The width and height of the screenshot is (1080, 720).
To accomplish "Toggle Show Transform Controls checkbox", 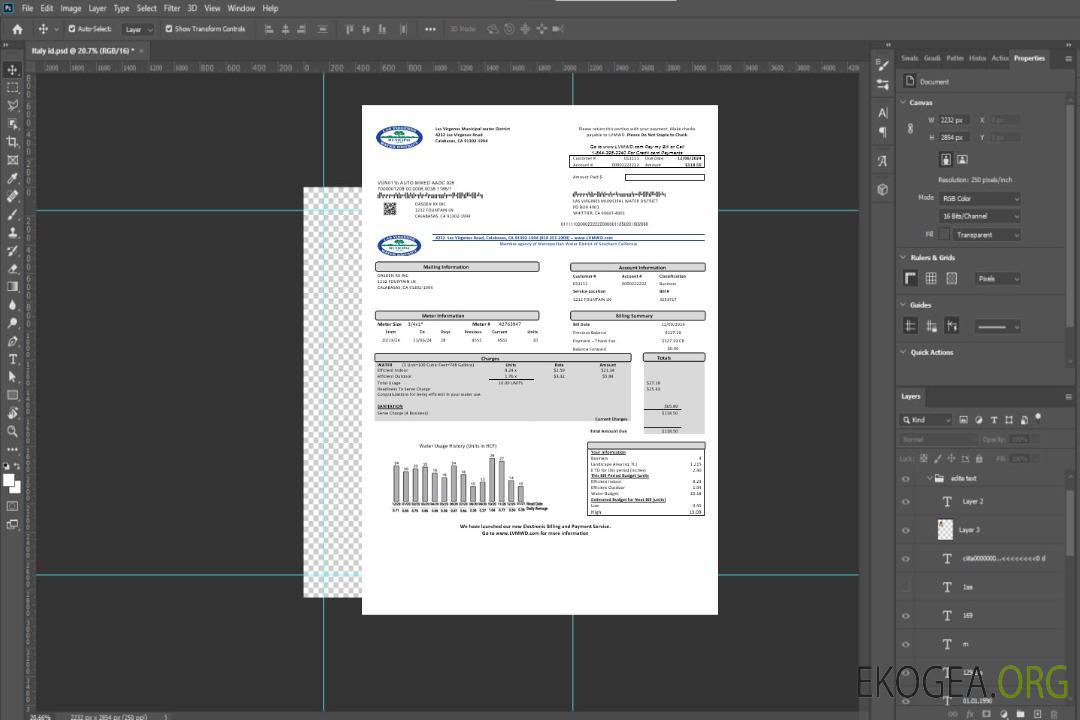I will [169, 29].
